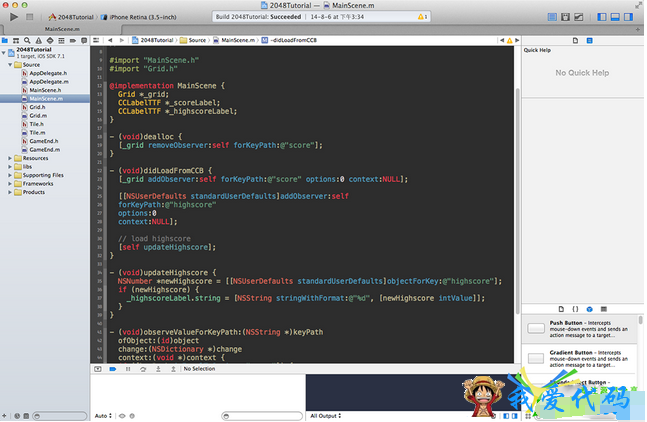Image resolution: width=647 pixels, height=422 pixels.
Task: Pause program execution in debug bar
Action: 128,369
